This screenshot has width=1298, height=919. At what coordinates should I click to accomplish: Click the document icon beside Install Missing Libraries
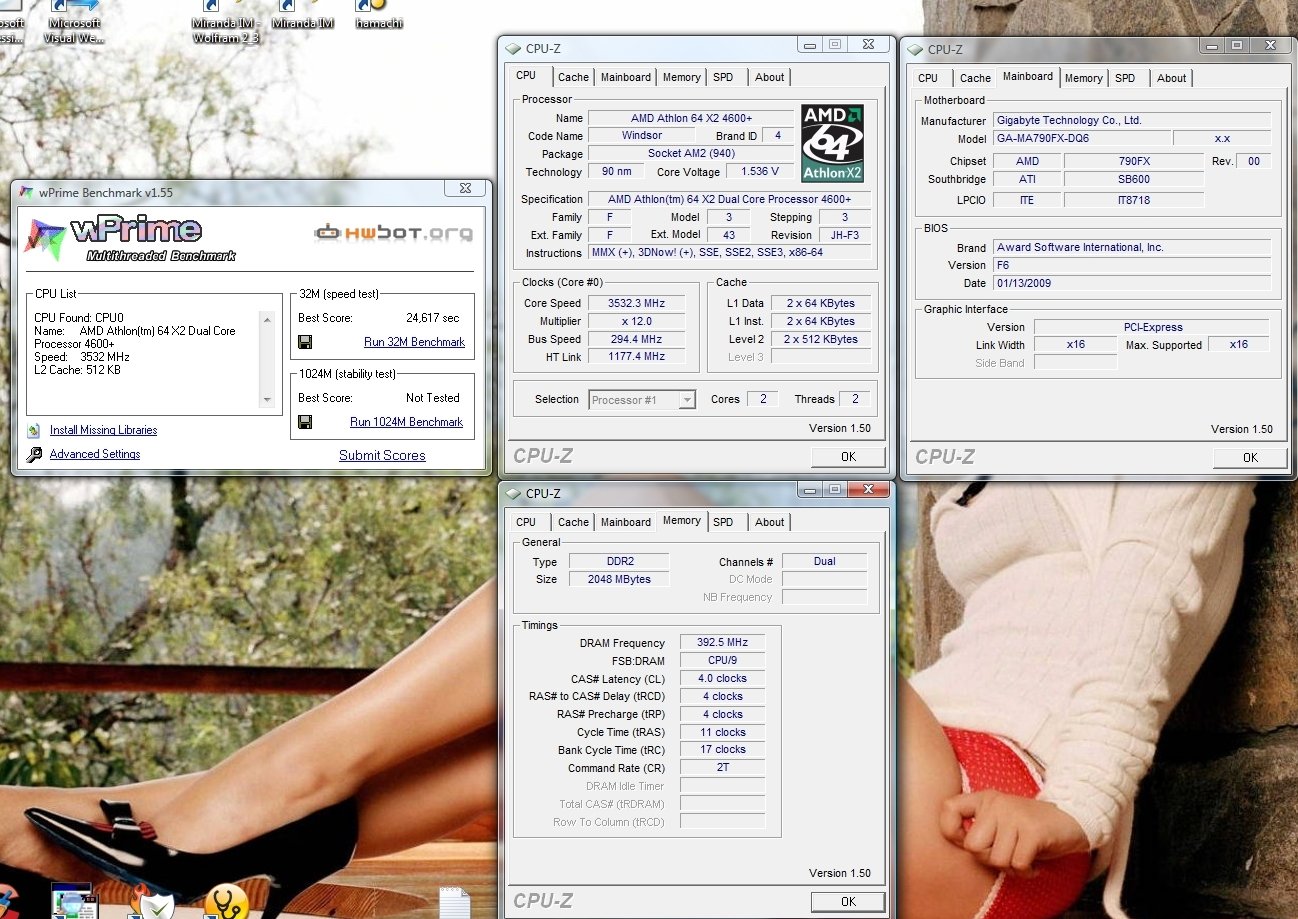tap(34, 430)
